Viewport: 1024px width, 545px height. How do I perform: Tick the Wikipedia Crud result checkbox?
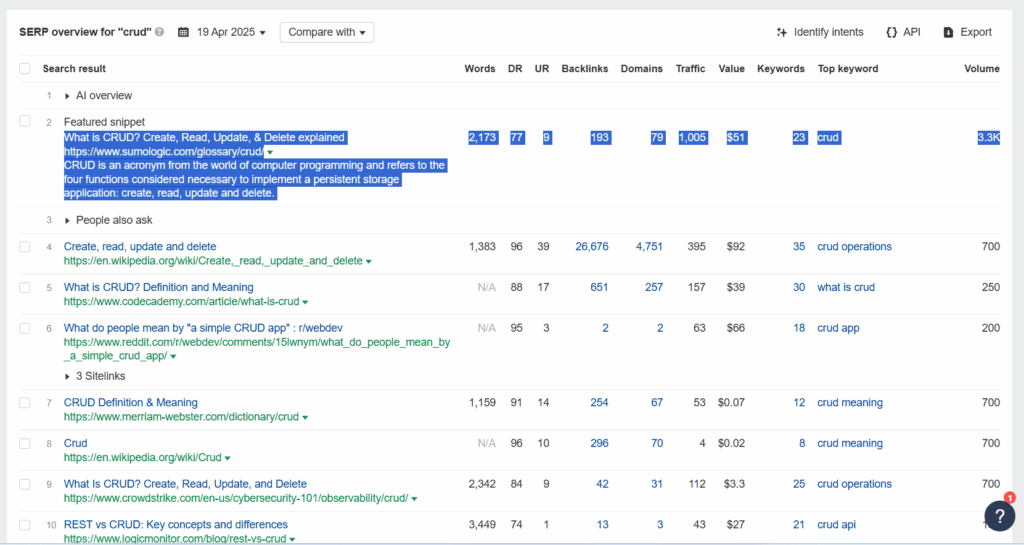(25, 443)
